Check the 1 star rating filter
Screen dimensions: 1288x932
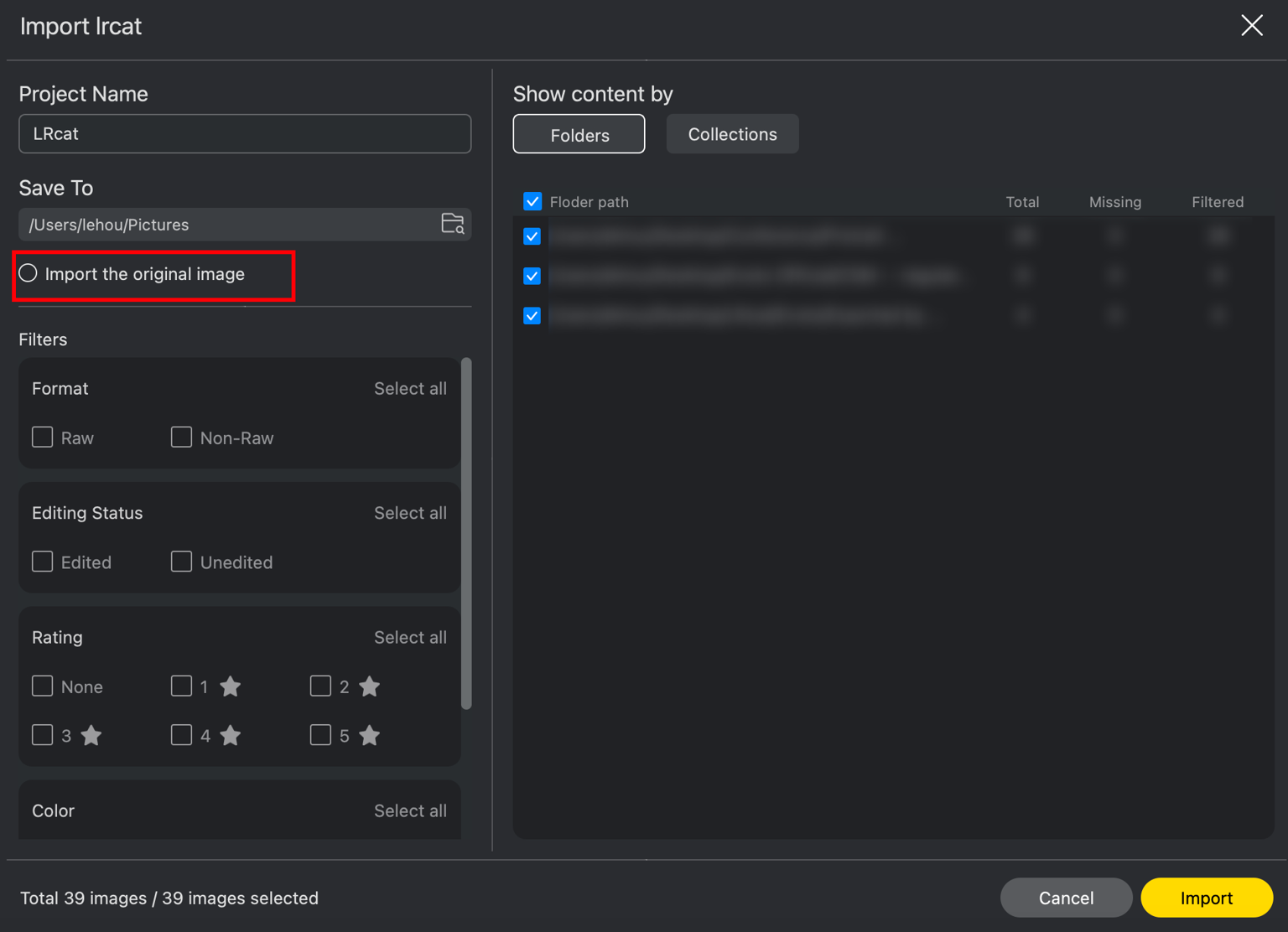tap(181, 686)
